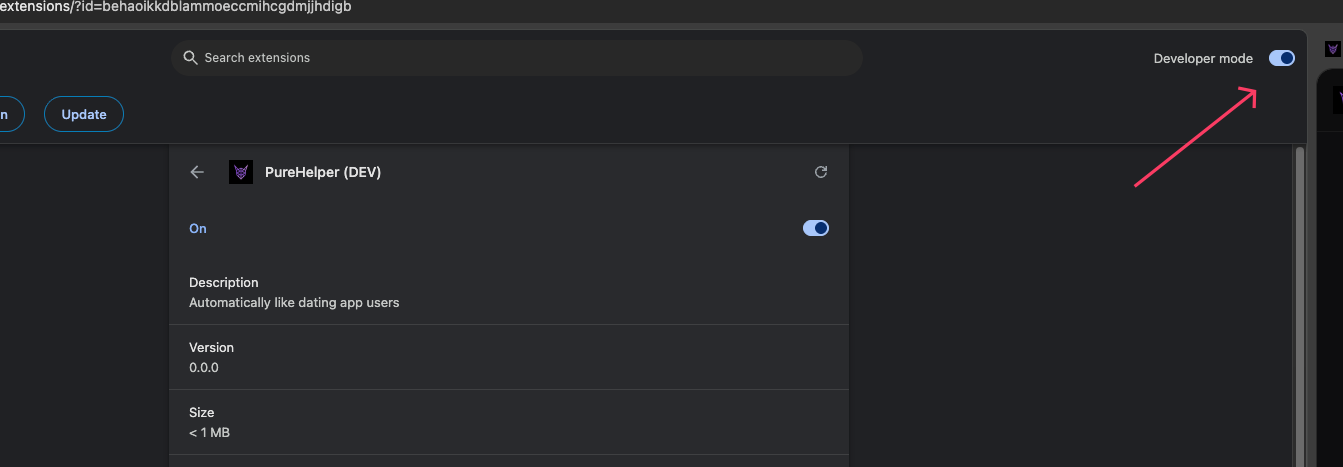The image size is (1343, 467).
Task: Click the Size value < 1 MB
Action: [x=209, y=432]
